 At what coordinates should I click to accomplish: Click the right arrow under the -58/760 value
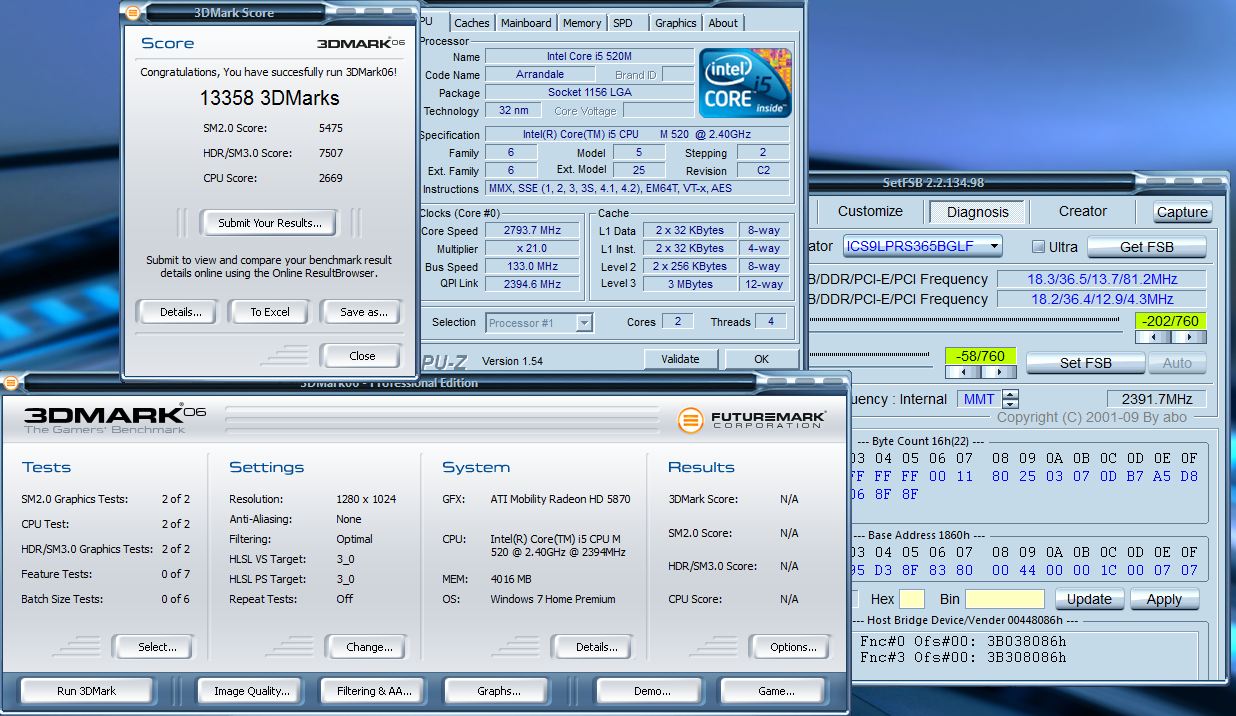[x=998, y=372]
